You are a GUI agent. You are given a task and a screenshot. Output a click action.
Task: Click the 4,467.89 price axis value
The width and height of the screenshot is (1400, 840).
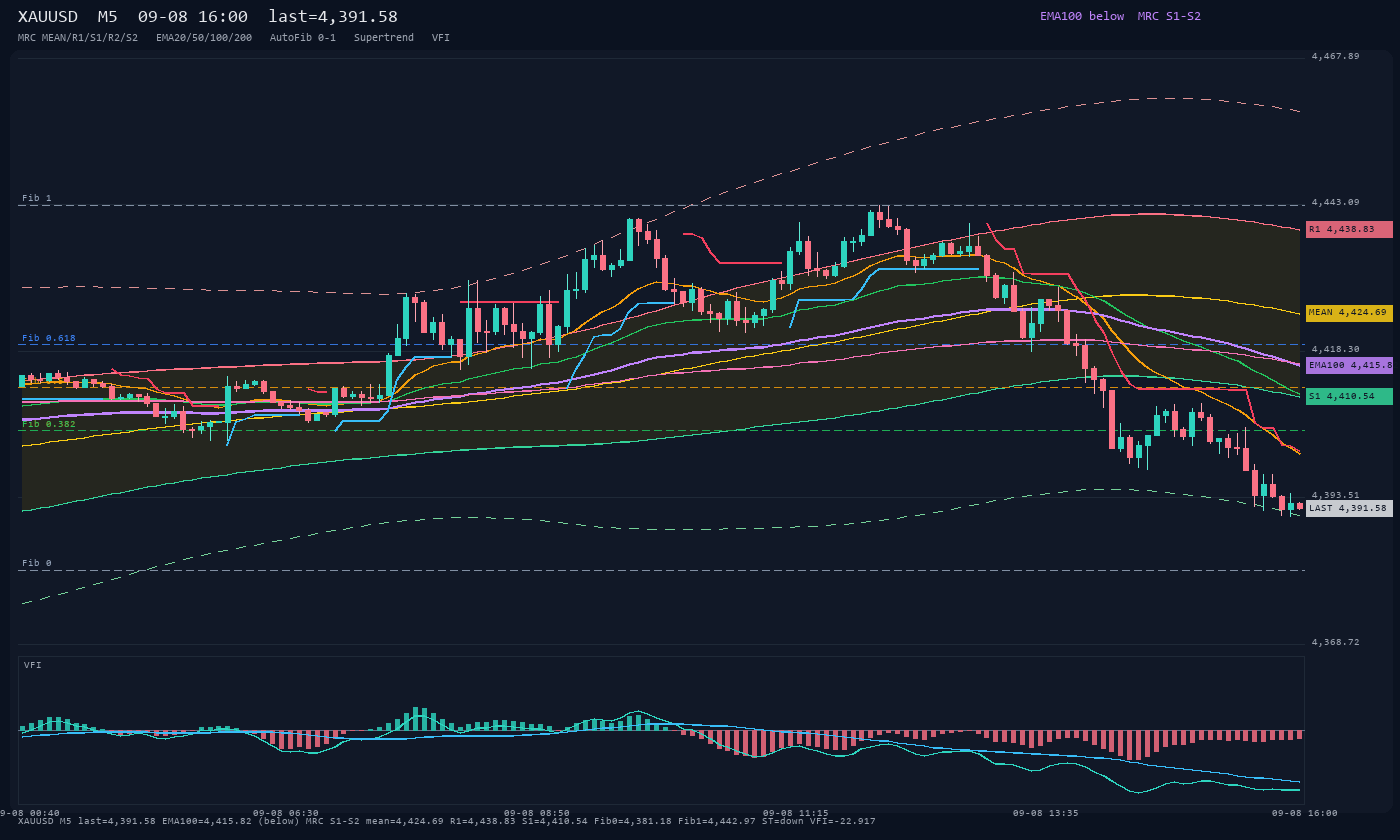[x=1335, y=56]
